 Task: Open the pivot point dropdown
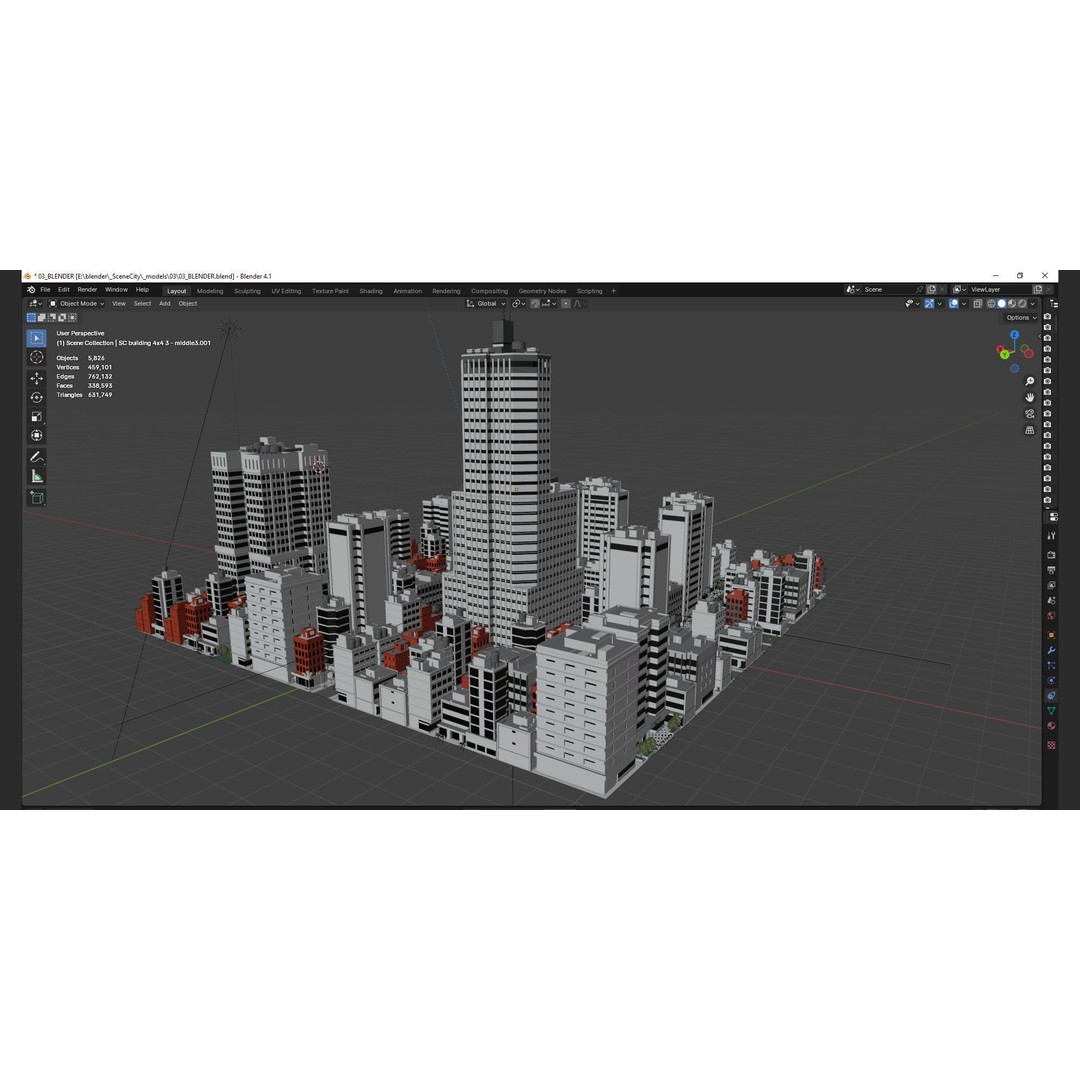coord(519,304)
